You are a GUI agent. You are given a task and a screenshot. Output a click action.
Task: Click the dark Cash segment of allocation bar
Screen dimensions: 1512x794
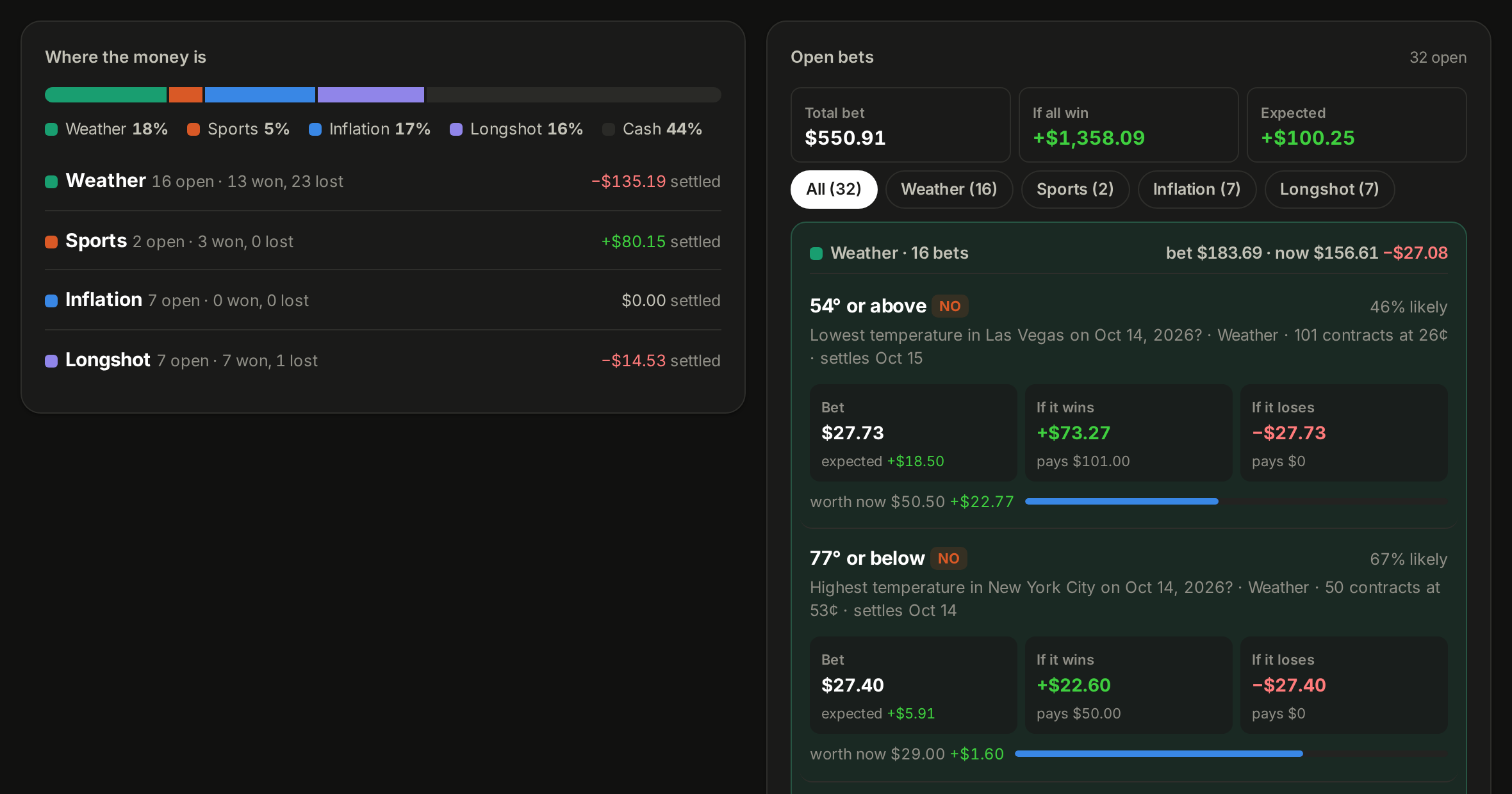click(x=574, y=95)
